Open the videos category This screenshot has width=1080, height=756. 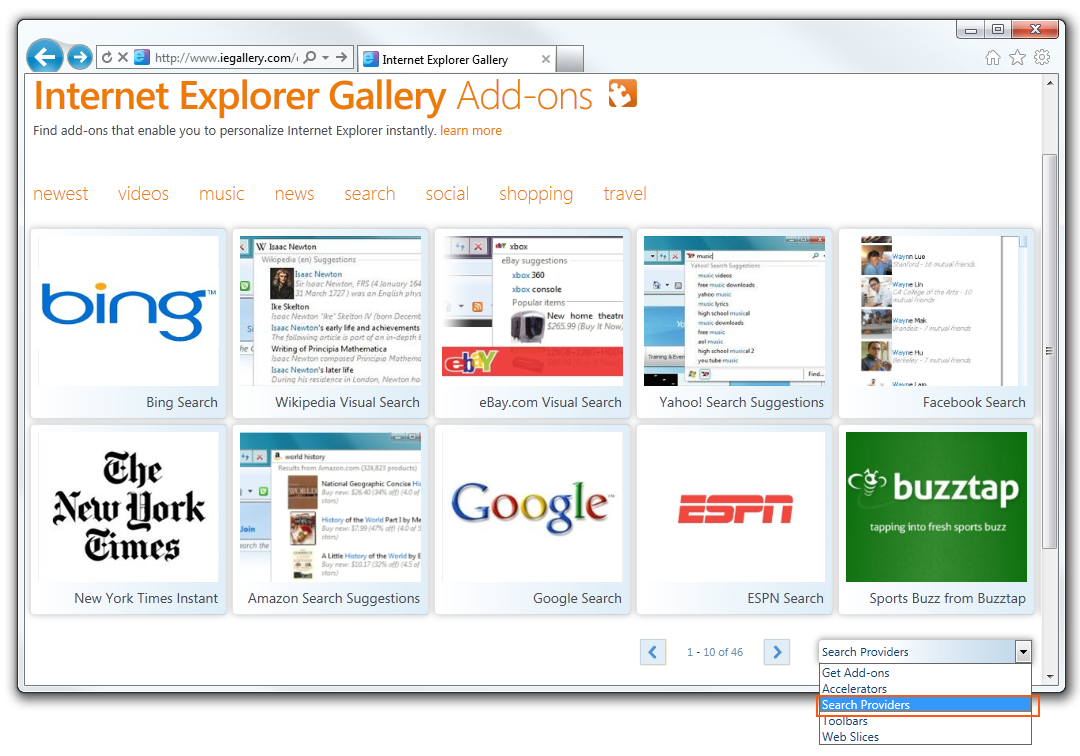tap(143, 193)
